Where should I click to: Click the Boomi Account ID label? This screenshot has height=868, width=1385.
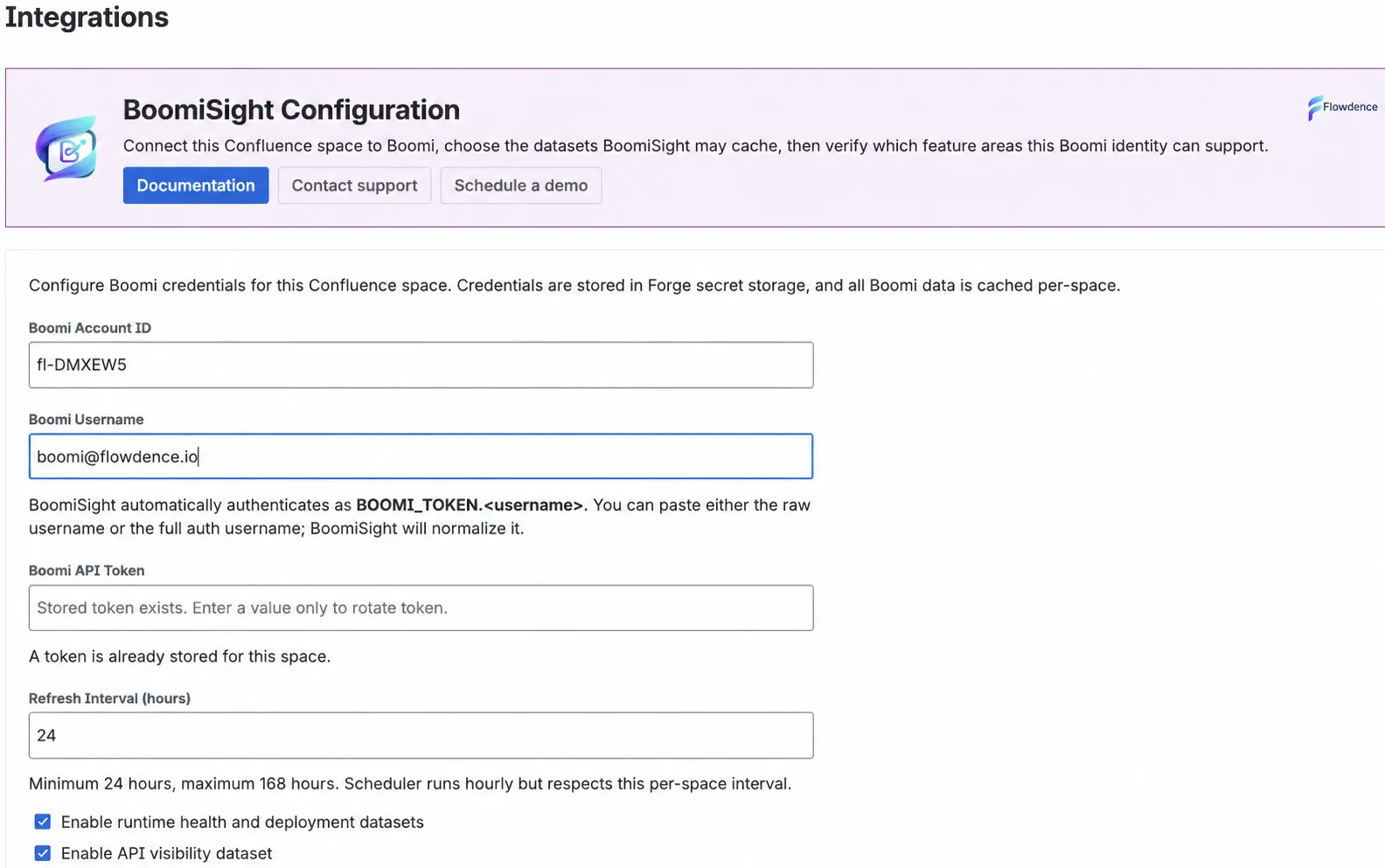click(x=90, y=328)
